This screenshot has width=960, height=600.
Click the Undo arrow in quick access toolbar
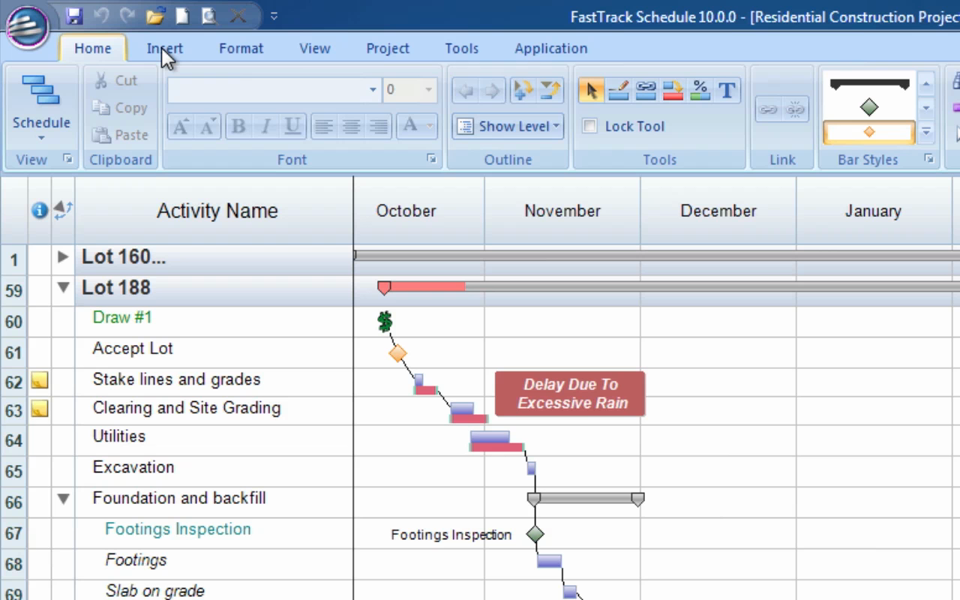pos(101,16)
